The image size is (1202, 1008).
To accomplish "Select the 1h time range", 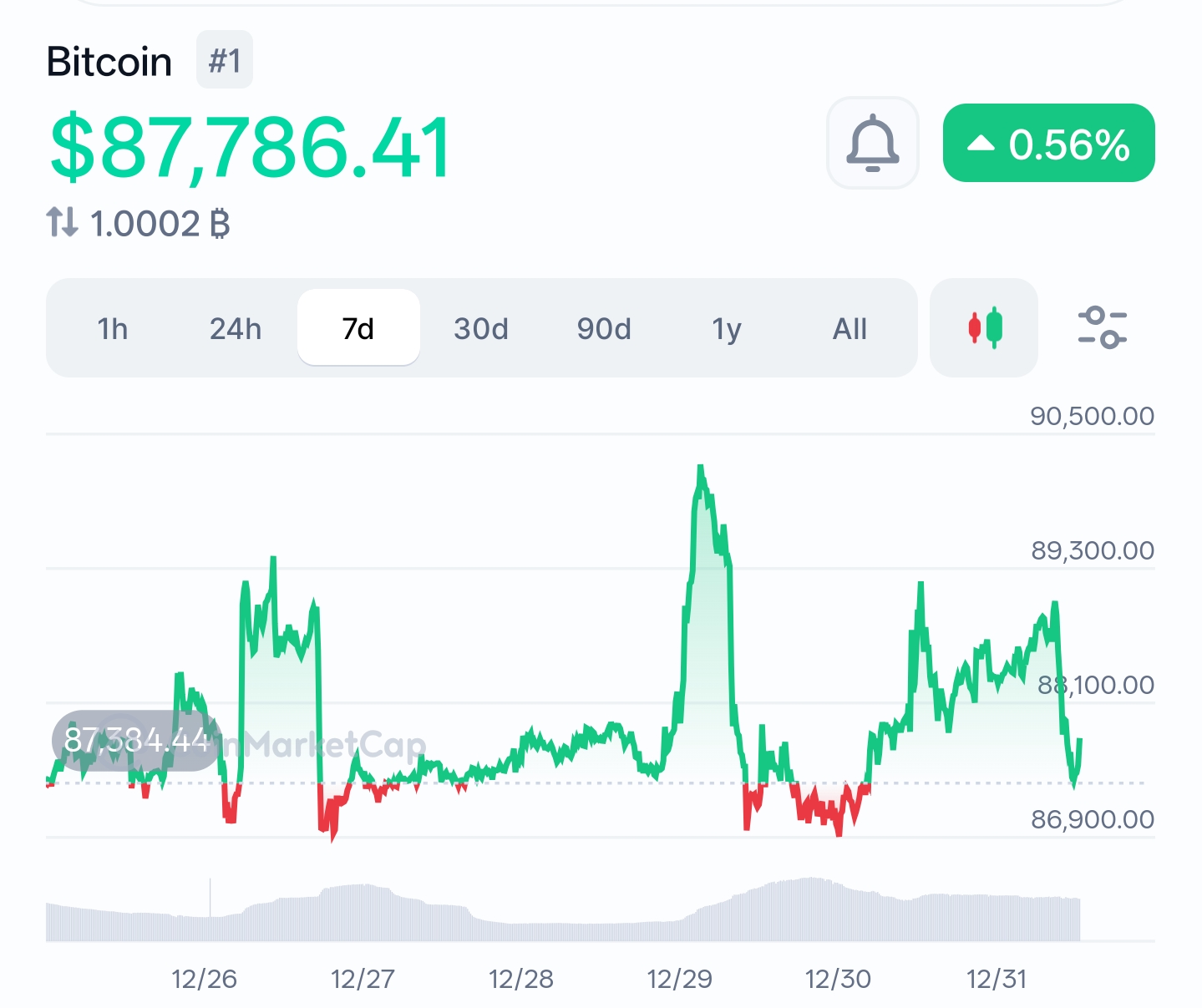I will pos(113,329).
